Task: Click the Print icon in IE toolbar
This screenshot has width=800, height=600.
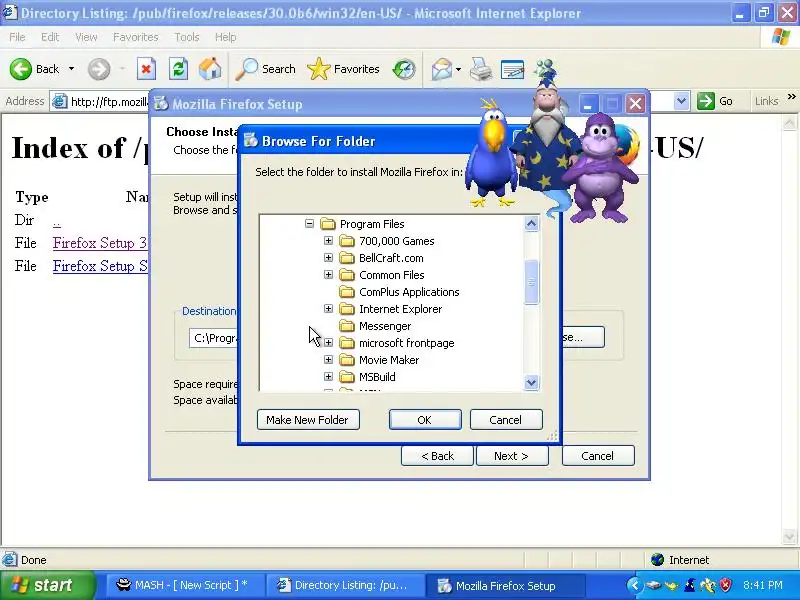Action: [481, 69]
